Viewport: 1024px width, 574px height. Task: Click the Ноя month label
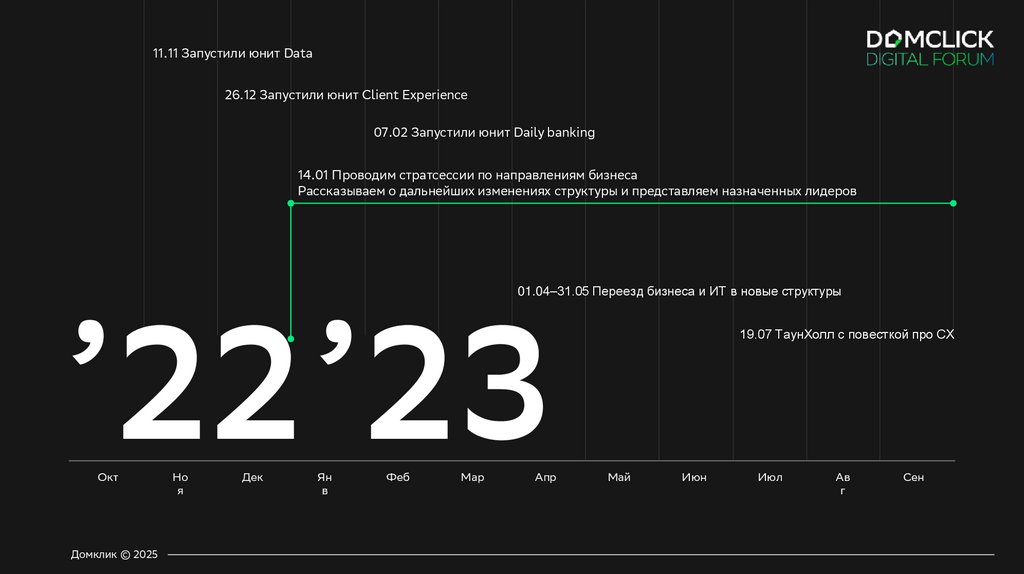[x=180, y=484]
